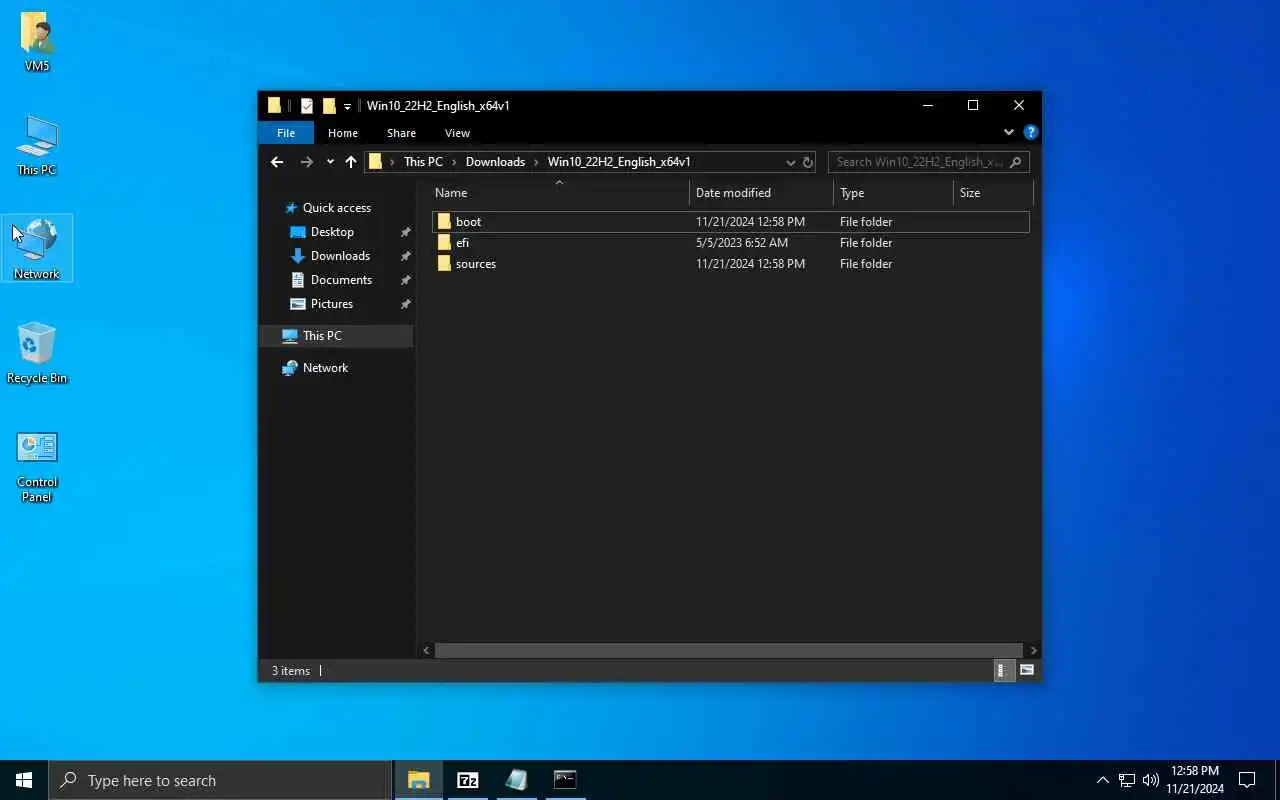Switch to the Home ribbon tab
1280x800 pixels.
343,133
